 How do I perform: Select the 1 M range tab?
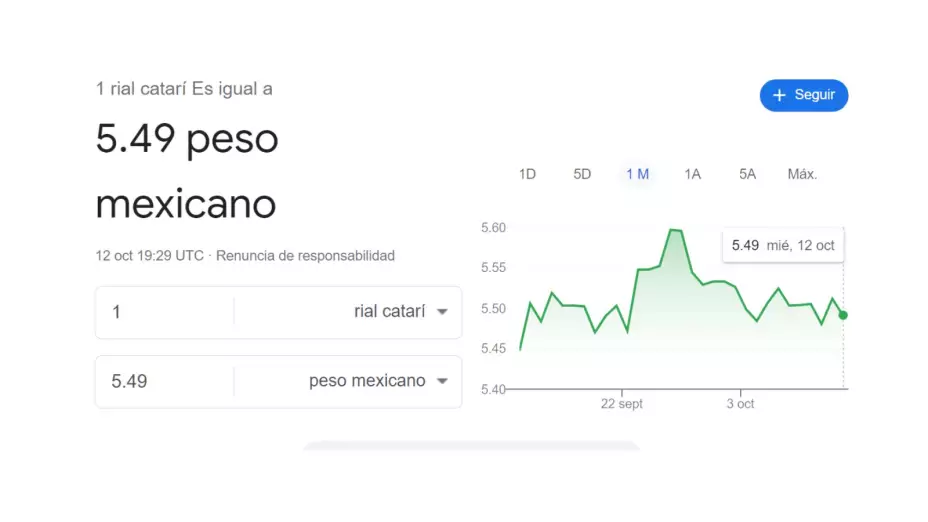click(637, 174)
